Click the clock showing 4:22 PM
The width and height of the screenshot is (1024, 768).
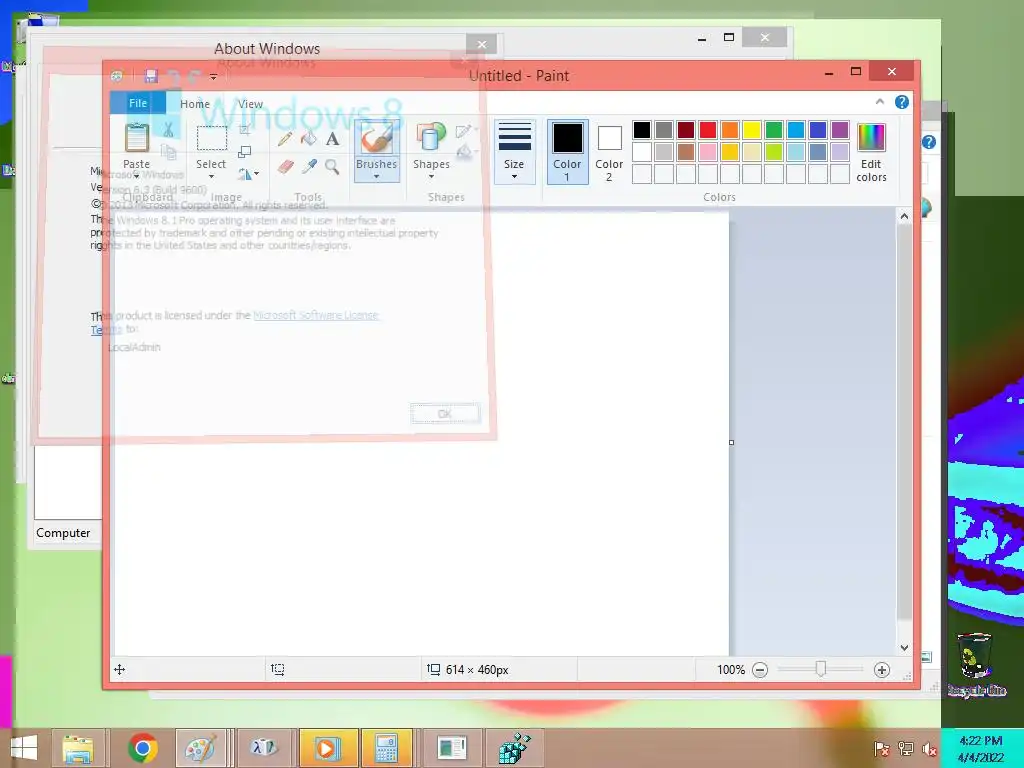click(980, 748)
